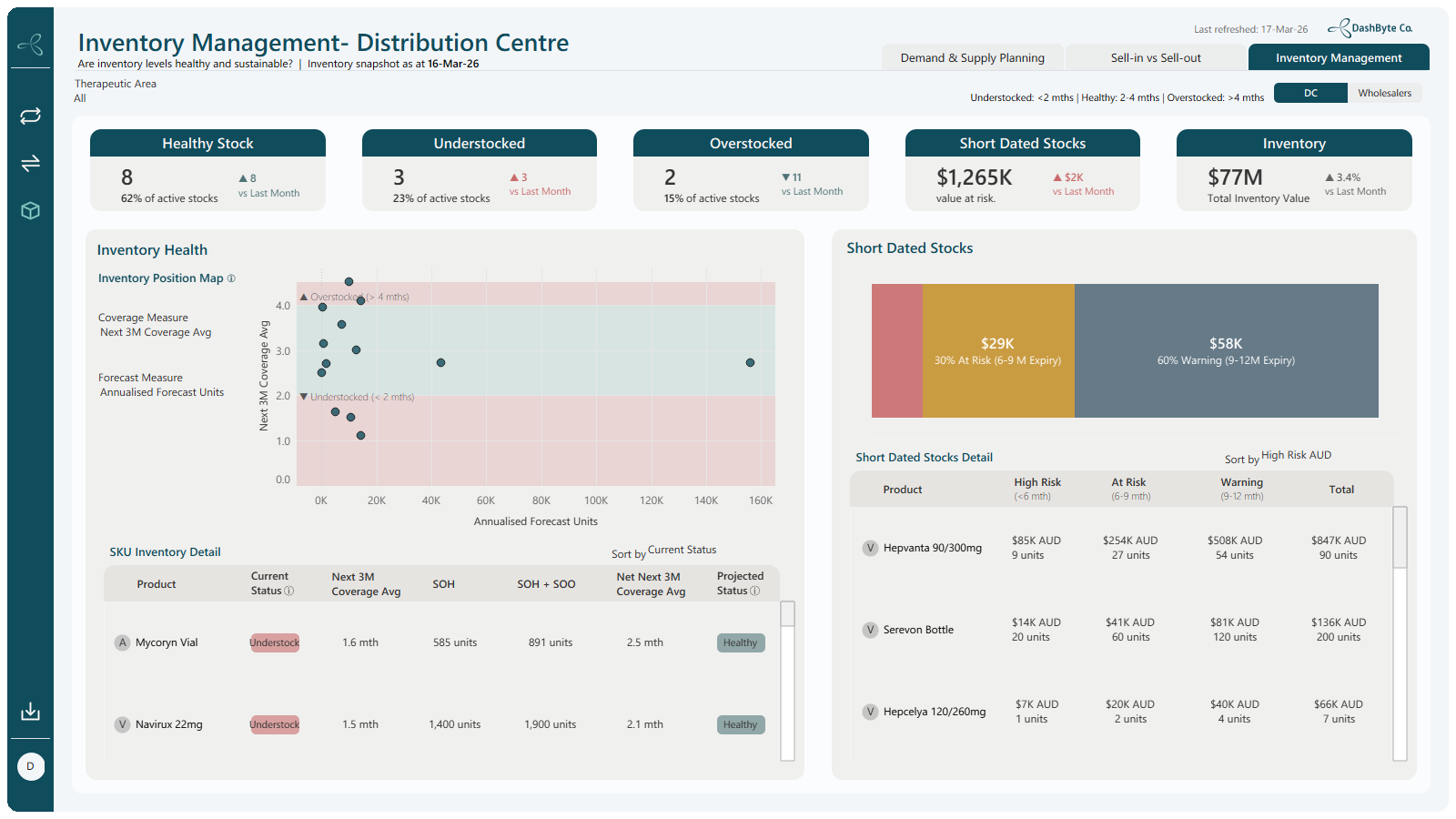
Task: Click the 'V' badge beside Hepcelya 120/260mg
Action: point(870,712)
